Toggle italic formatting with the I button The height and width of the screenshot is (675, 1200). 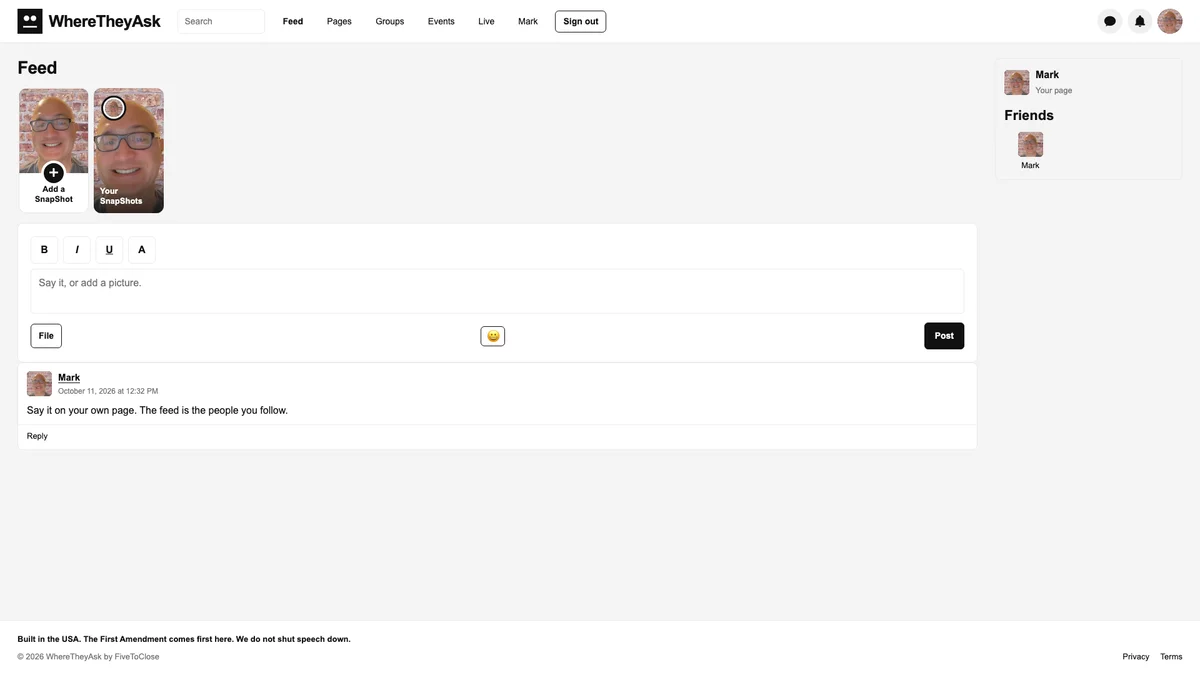[77, 250]
